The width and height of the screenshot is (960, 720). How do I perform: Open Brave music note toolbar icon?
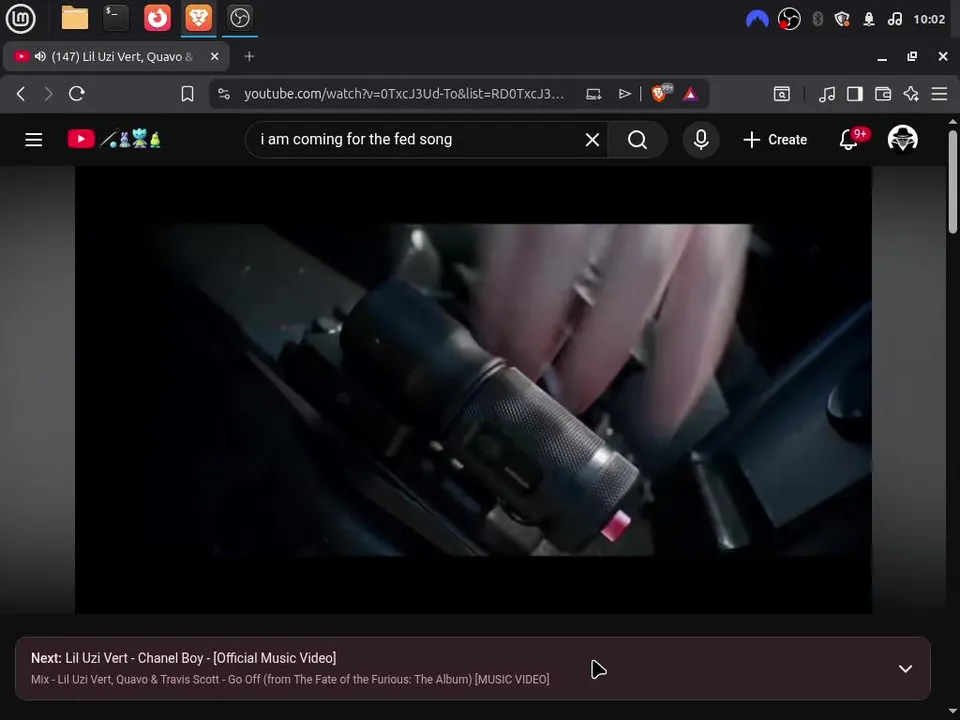(827, 94)
